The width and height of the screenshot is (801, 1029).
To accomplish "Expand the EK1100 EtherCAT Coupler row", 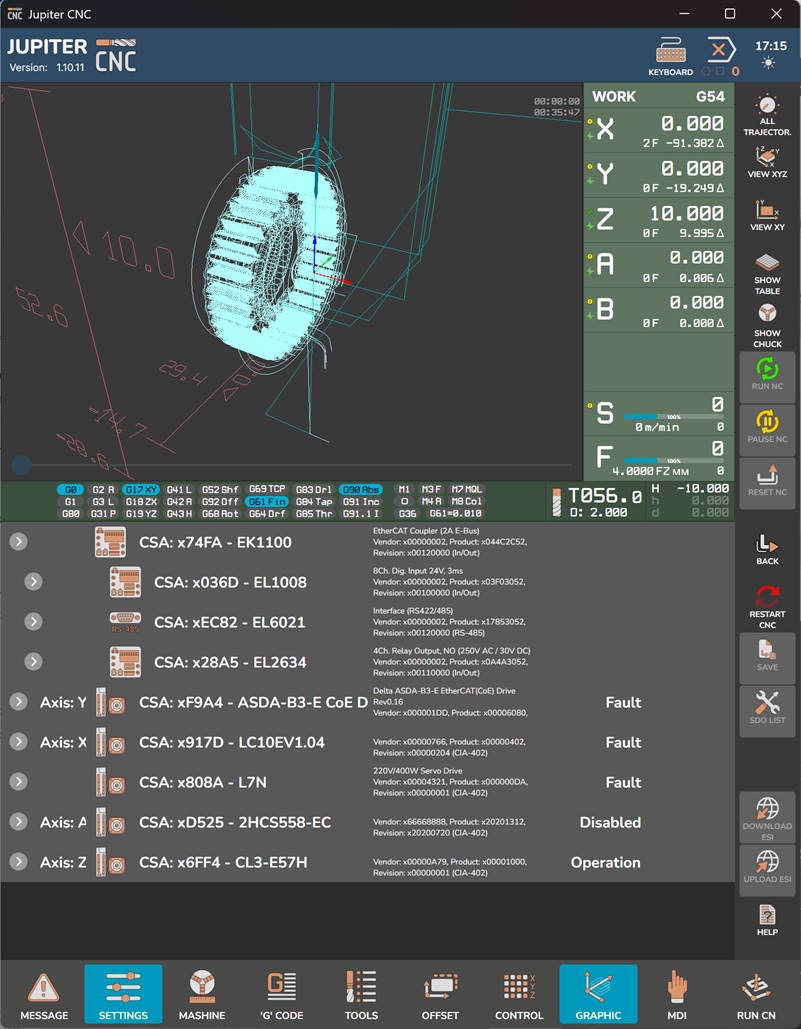I will tap(18, 542).
